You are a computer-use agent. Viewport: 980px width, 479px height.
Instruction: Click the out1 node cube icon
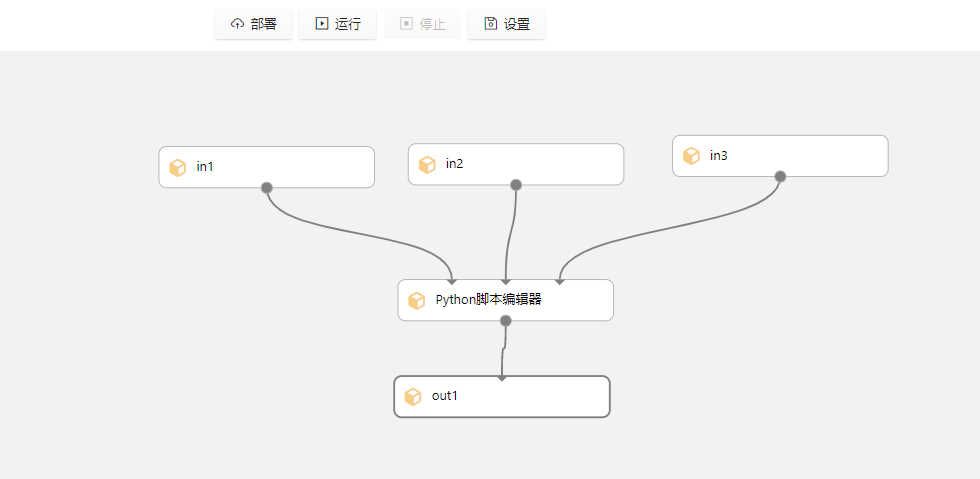(413, 397)
